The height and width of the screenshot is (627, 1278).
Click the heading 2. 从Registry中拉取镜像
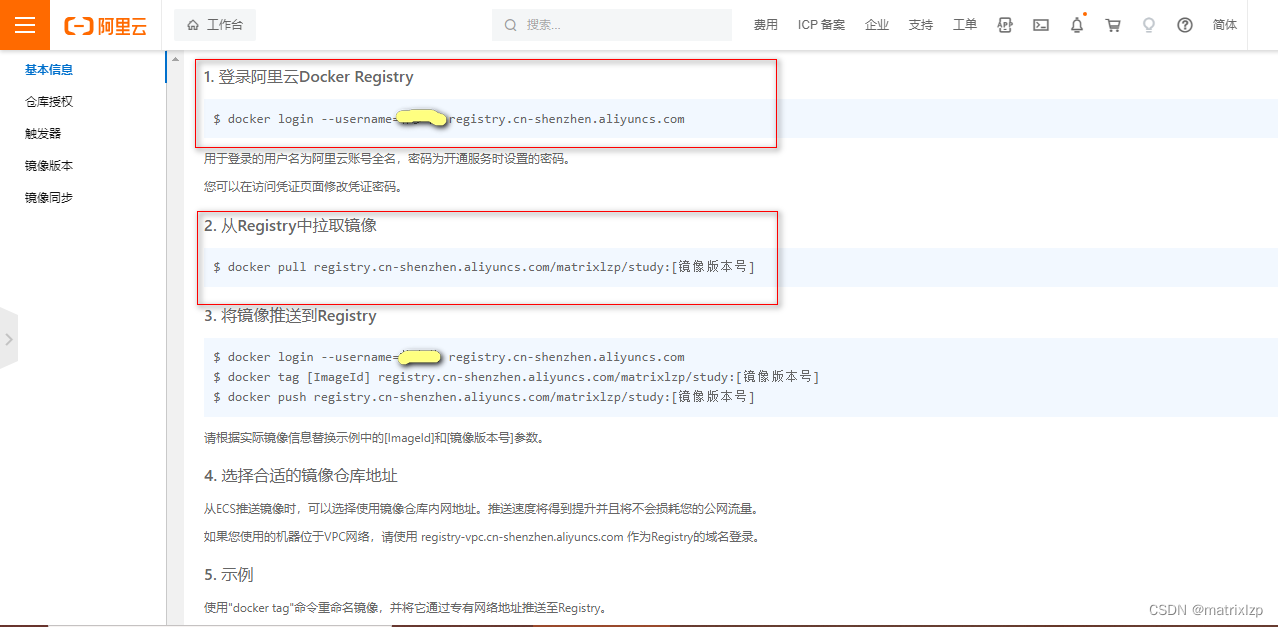coord(290,226)
